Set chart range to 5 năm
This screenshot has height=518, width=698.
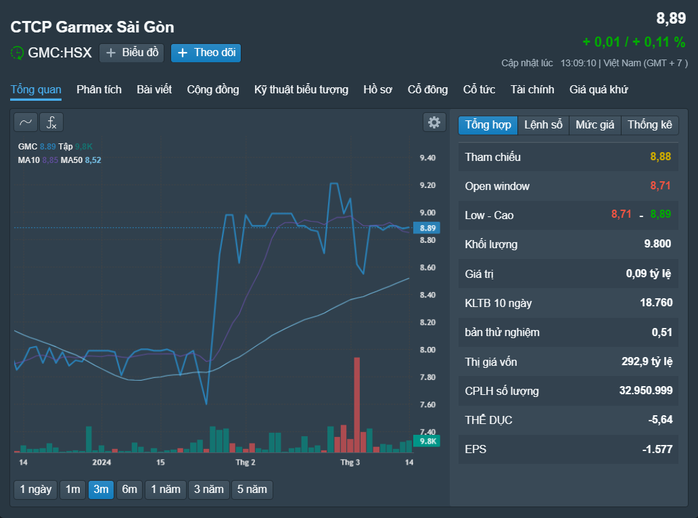pyautogui.click(x=252, y=490)
